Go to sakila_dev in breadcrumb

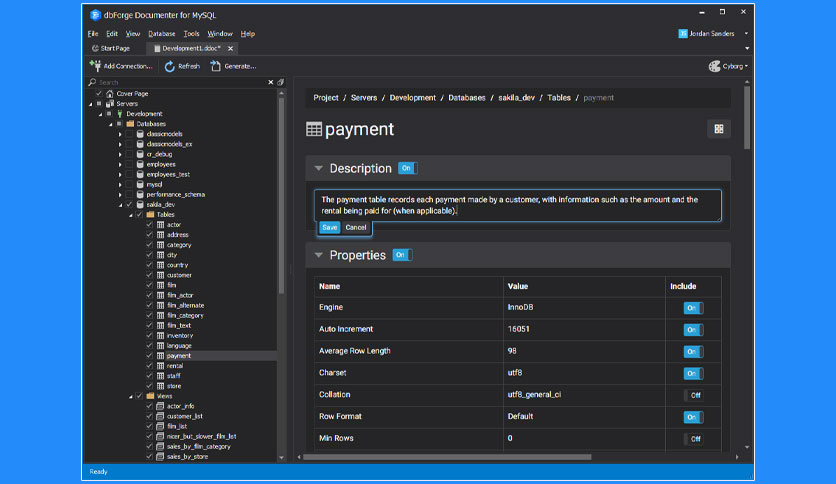(516, 98)
